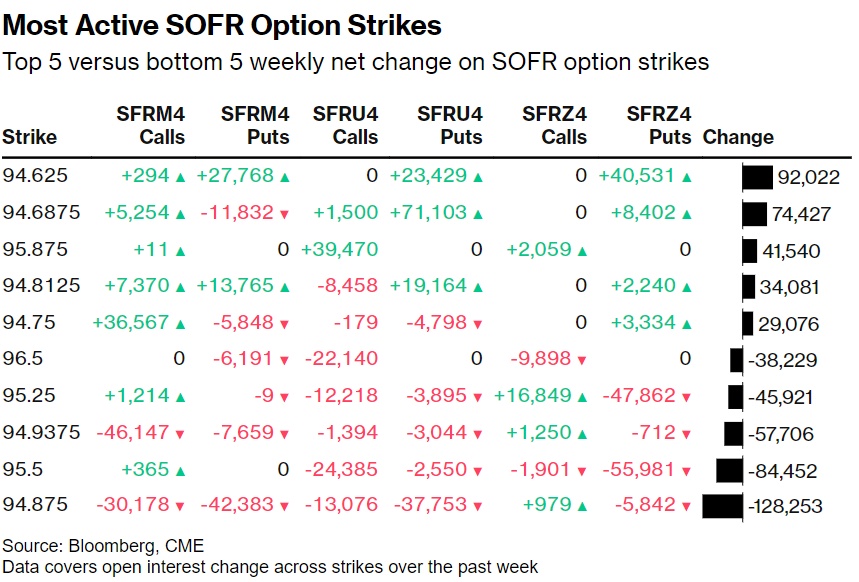The image size is (859, 582).
Task: Select the SFRZ4 Puts column header
Action: click(x=658, y=126)
